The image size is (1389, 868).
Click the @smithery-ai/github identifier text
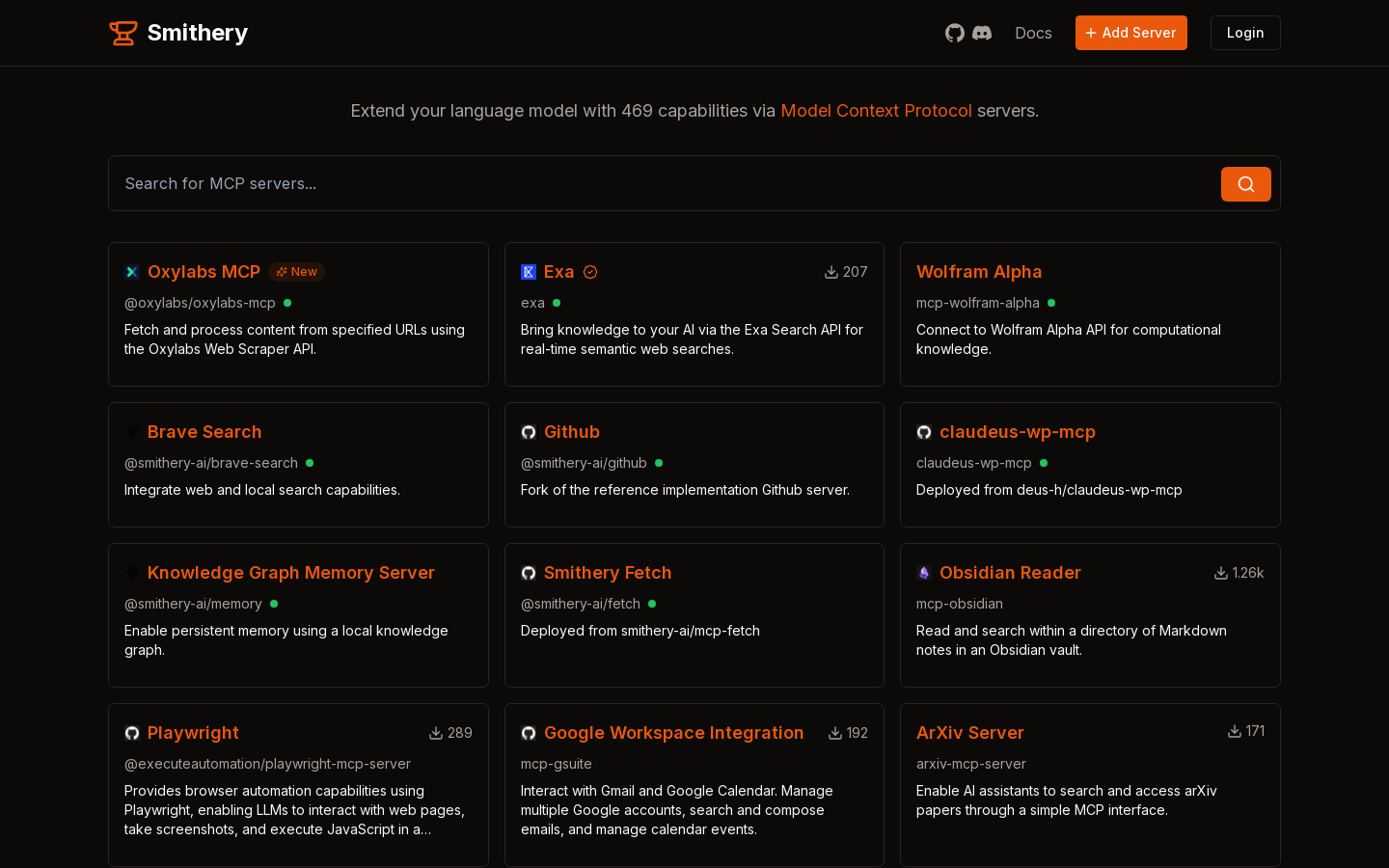pyautogui.click(x=584, y=463)
